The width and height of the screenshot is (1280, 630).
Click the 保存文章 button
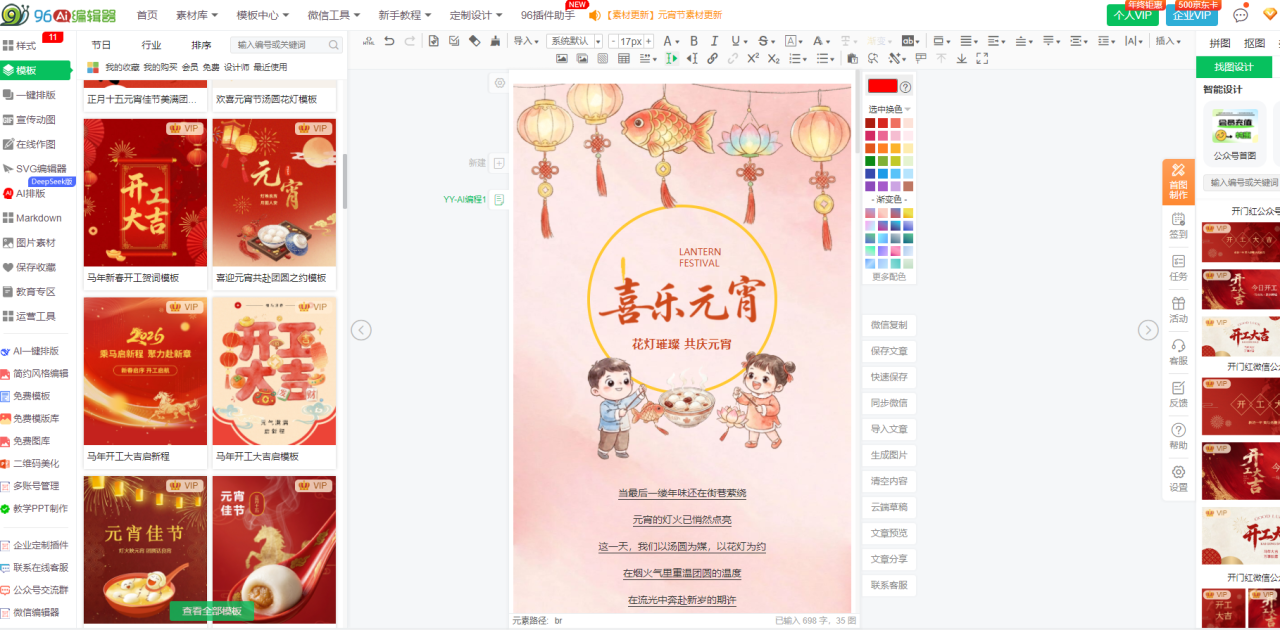click(x=888, y=351)
